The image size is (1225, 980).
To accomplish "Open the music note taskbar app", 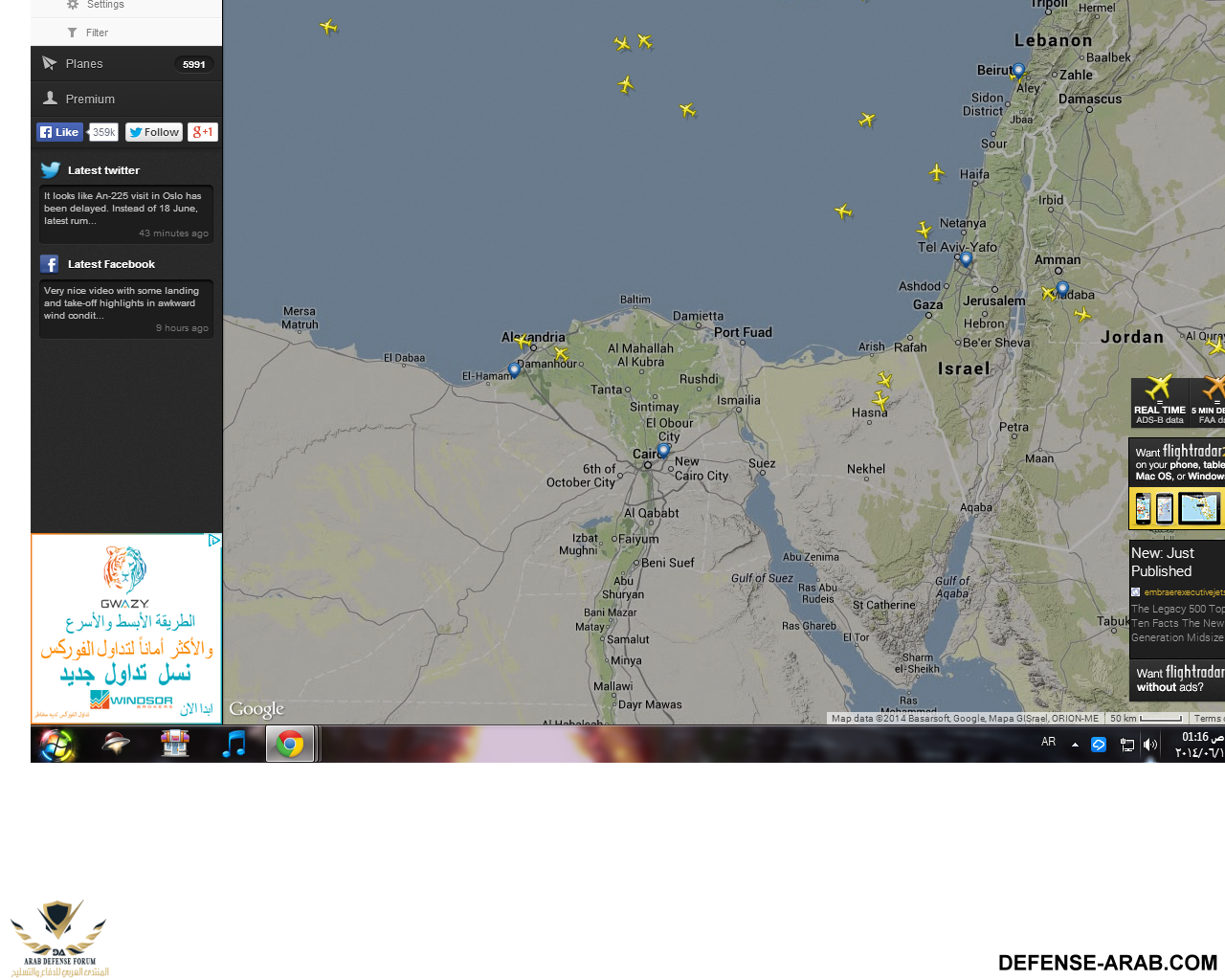I will pyautogui.click(x=234, y=744).
